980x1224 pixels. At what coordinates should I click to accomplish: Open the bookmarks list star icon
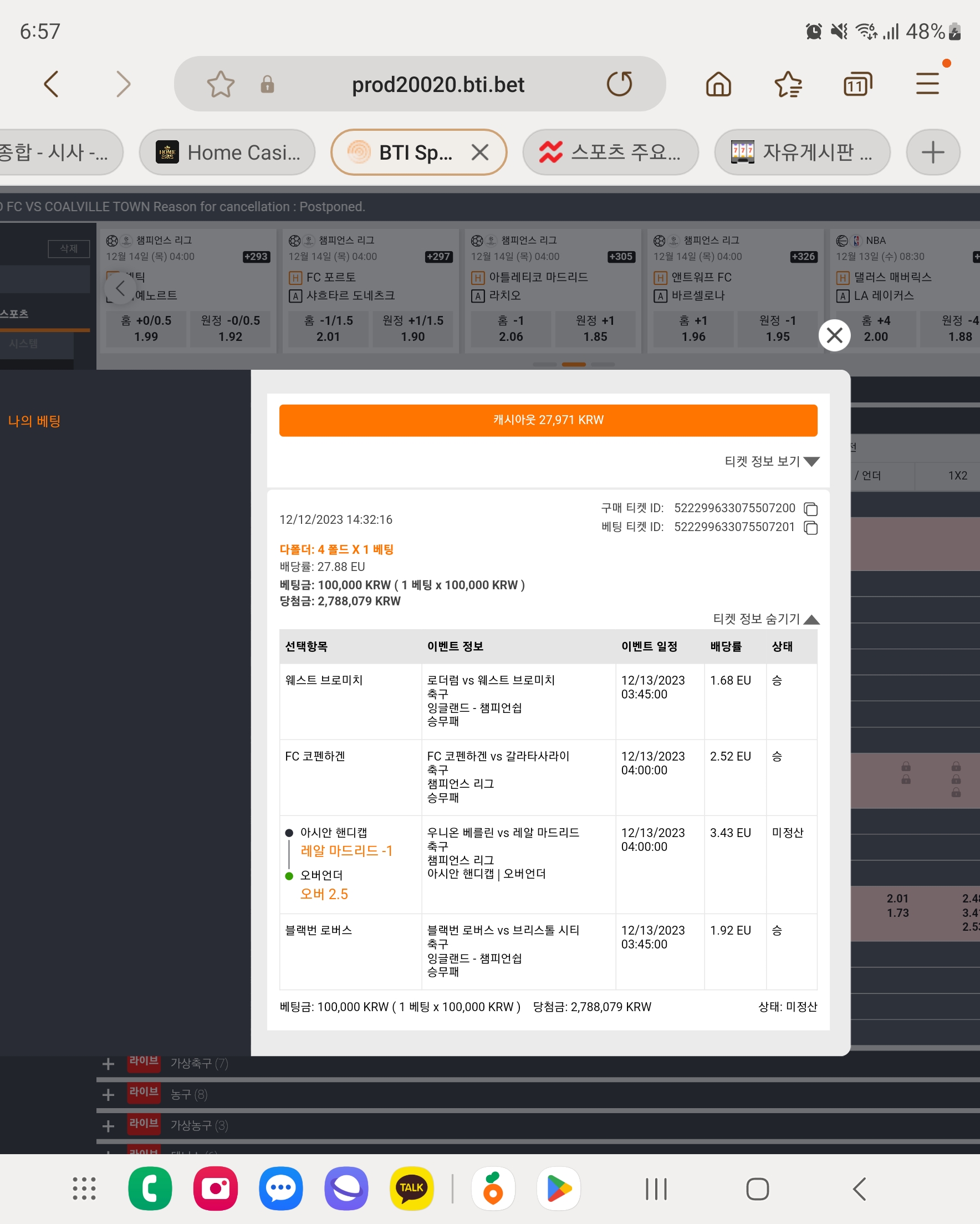[788, 84]
